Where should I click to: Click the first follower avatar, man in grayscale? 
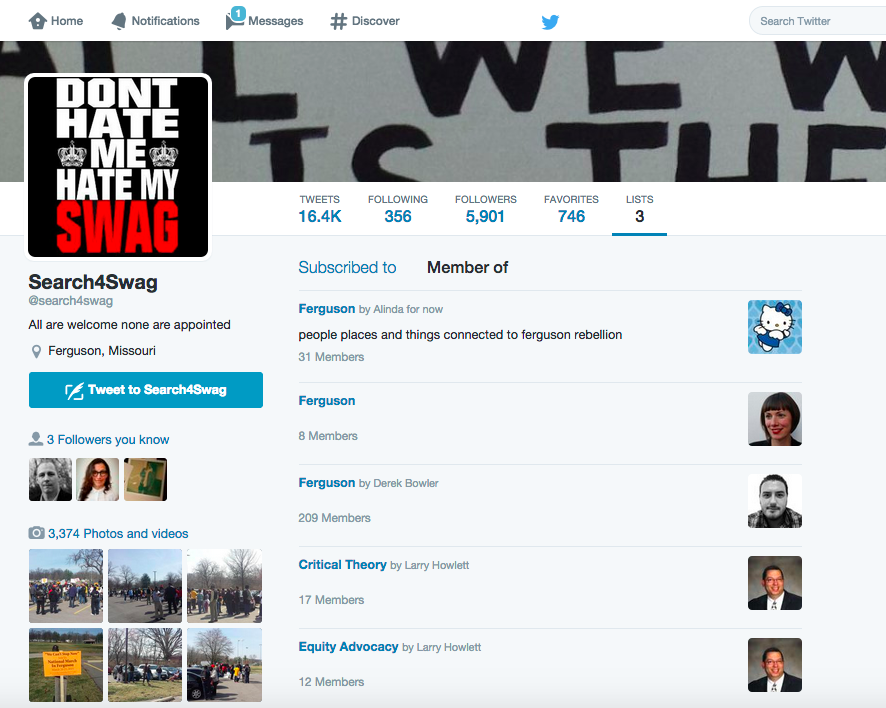click(x=50, y=479)
